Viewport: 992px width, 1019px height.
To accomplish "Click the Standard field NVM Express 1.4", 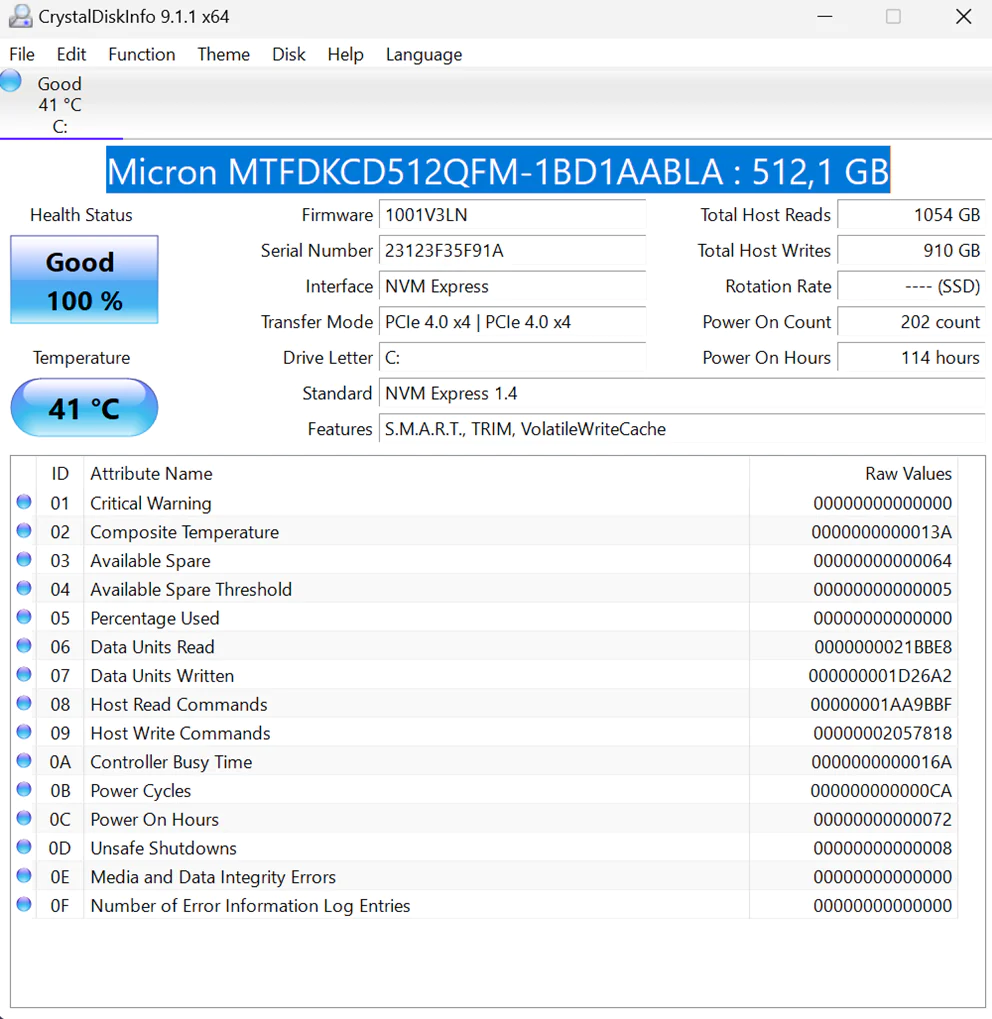I will [682, 394].
